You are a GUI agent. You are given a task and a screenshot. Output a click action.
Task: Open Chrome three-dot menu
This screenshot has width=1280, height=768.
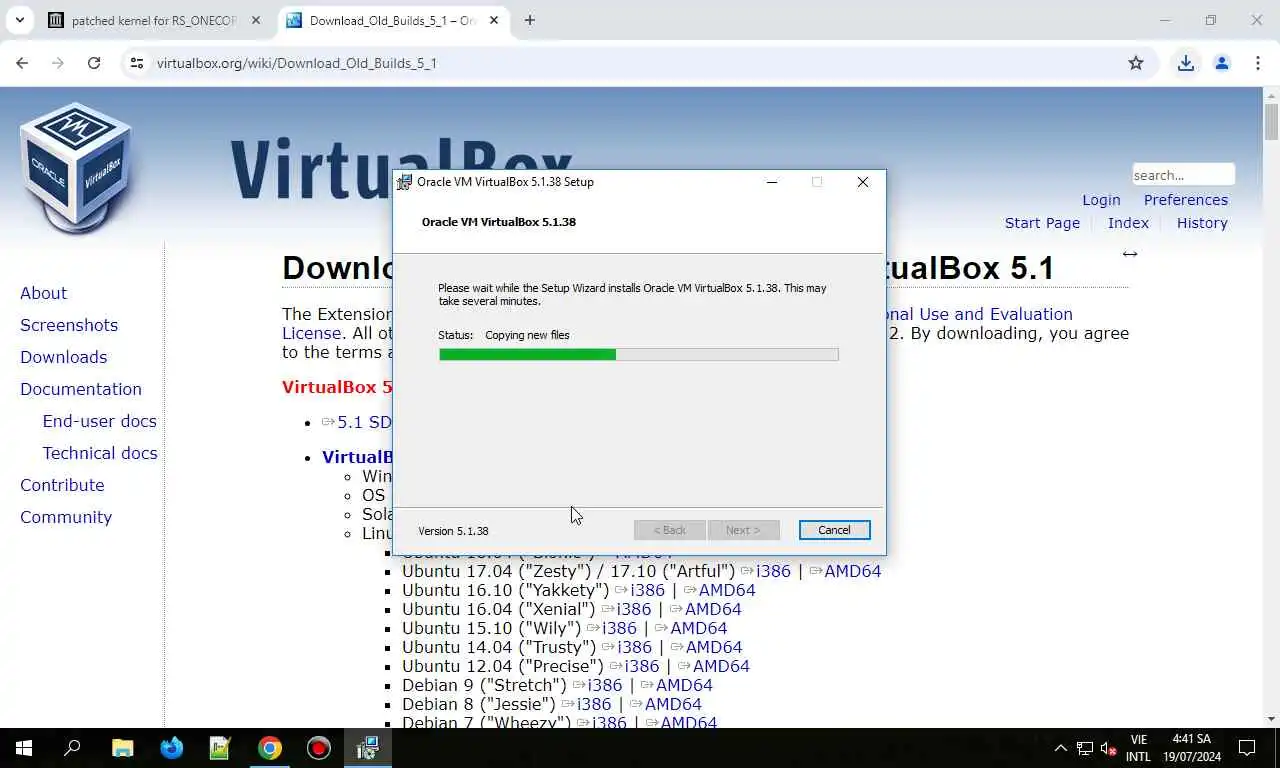[1258, 63]
